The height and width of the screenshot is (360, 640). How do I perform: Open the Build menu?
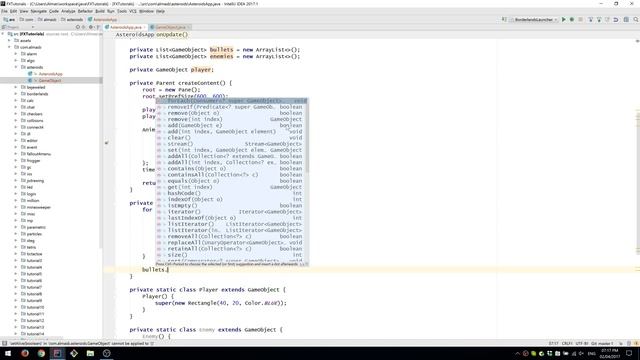(100, 11)
